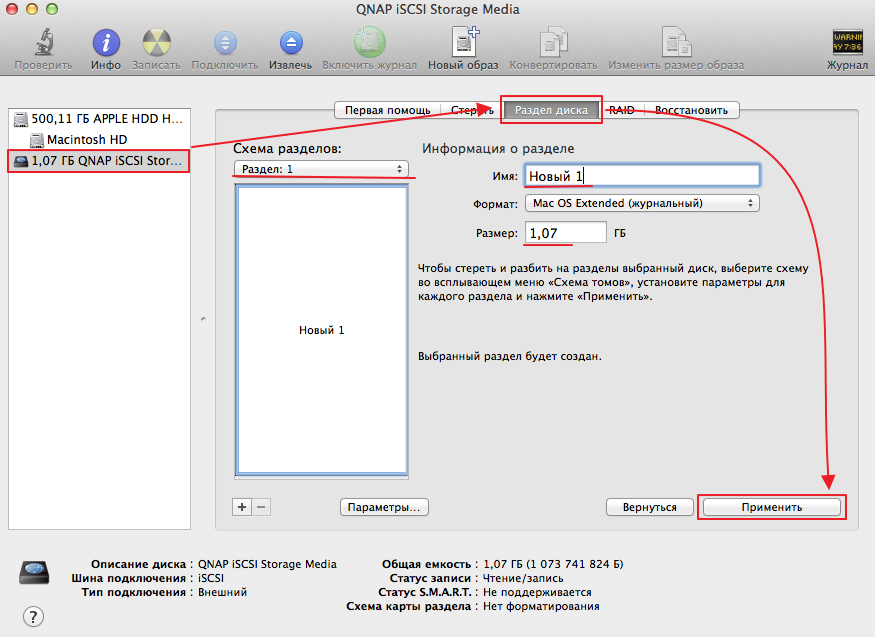875x637 pixels.
Task: Click the Конвертировать toolbar icon
Action: (553, 42)
